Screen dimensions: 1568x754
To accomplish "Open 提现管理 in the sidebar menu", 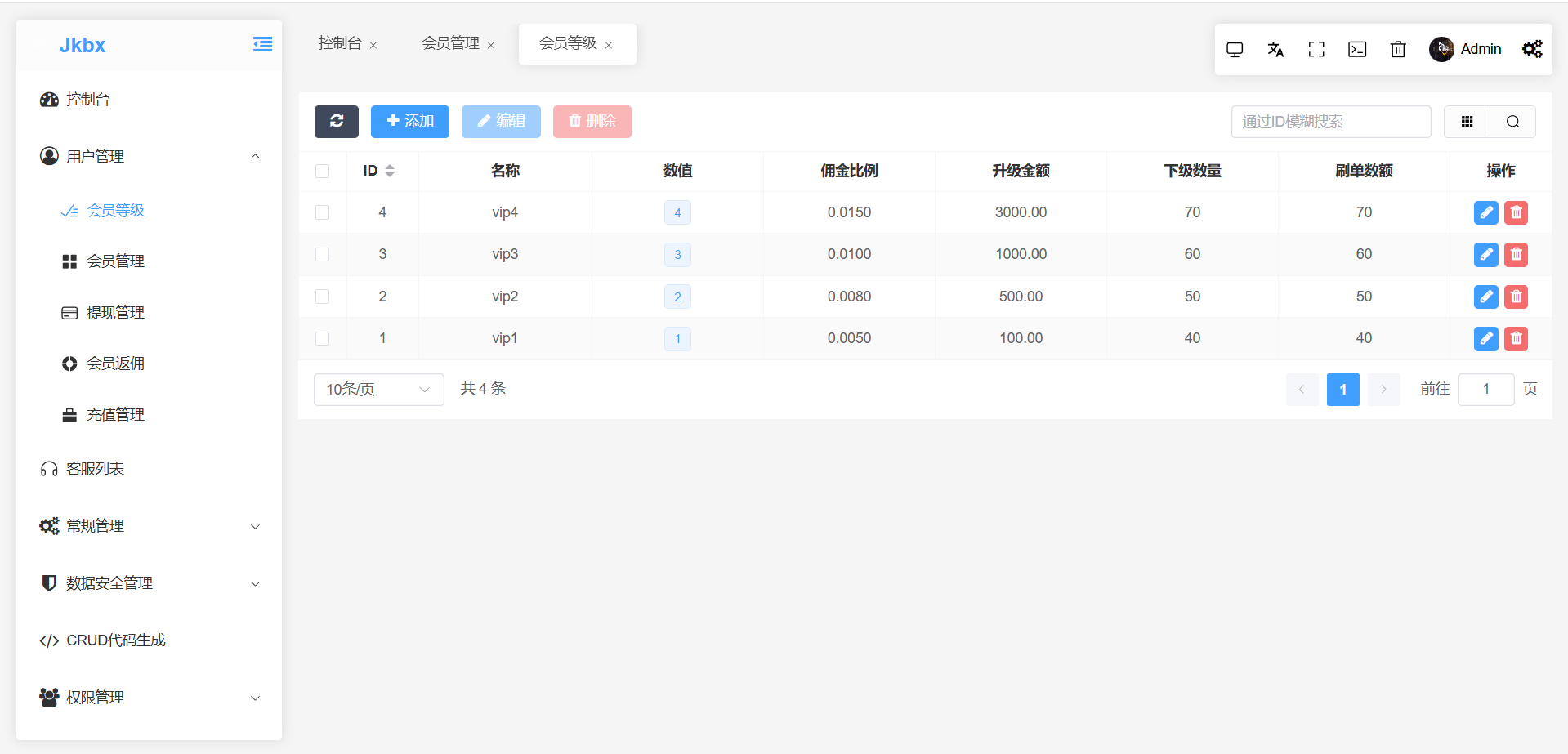I will coord(115,313).
